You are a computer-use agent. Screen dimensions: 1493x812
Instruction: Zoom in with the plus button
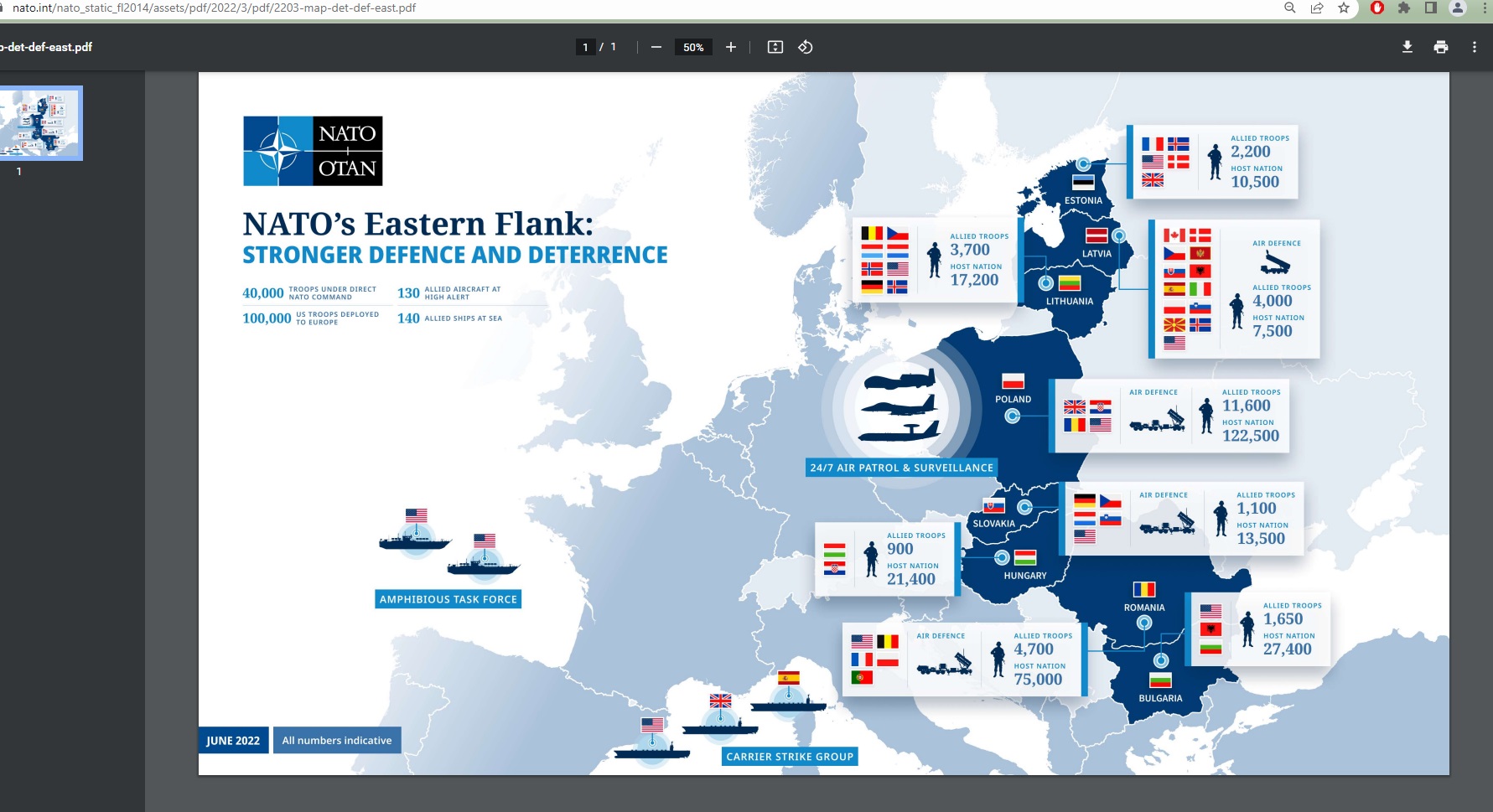731,47
